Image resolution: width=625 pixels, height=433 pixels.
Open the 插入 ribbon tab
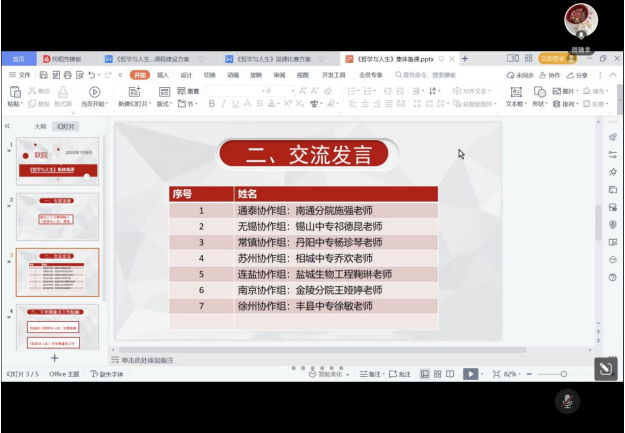163,75
